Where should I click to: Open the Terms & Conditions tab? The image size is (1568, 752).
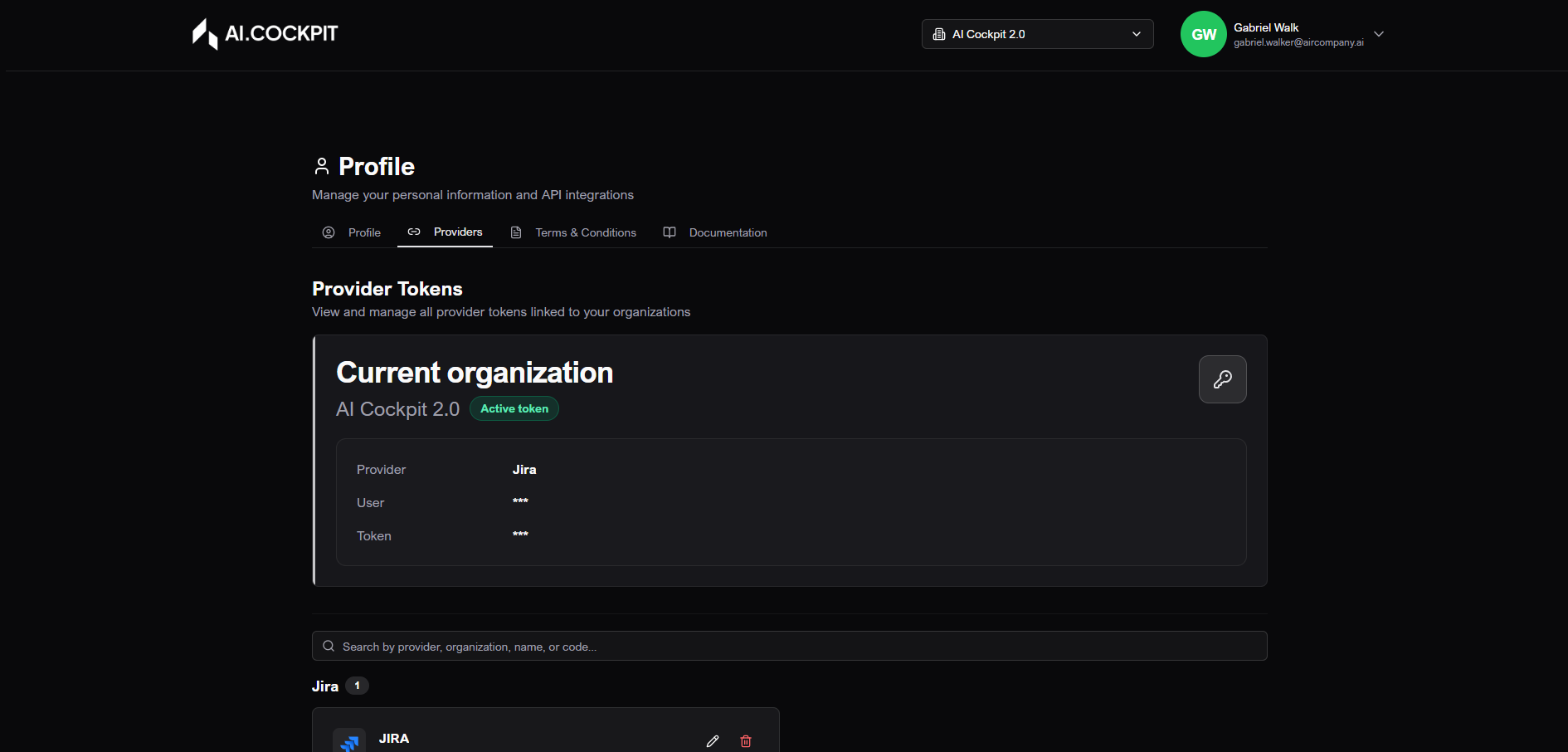tap(573, 232)
